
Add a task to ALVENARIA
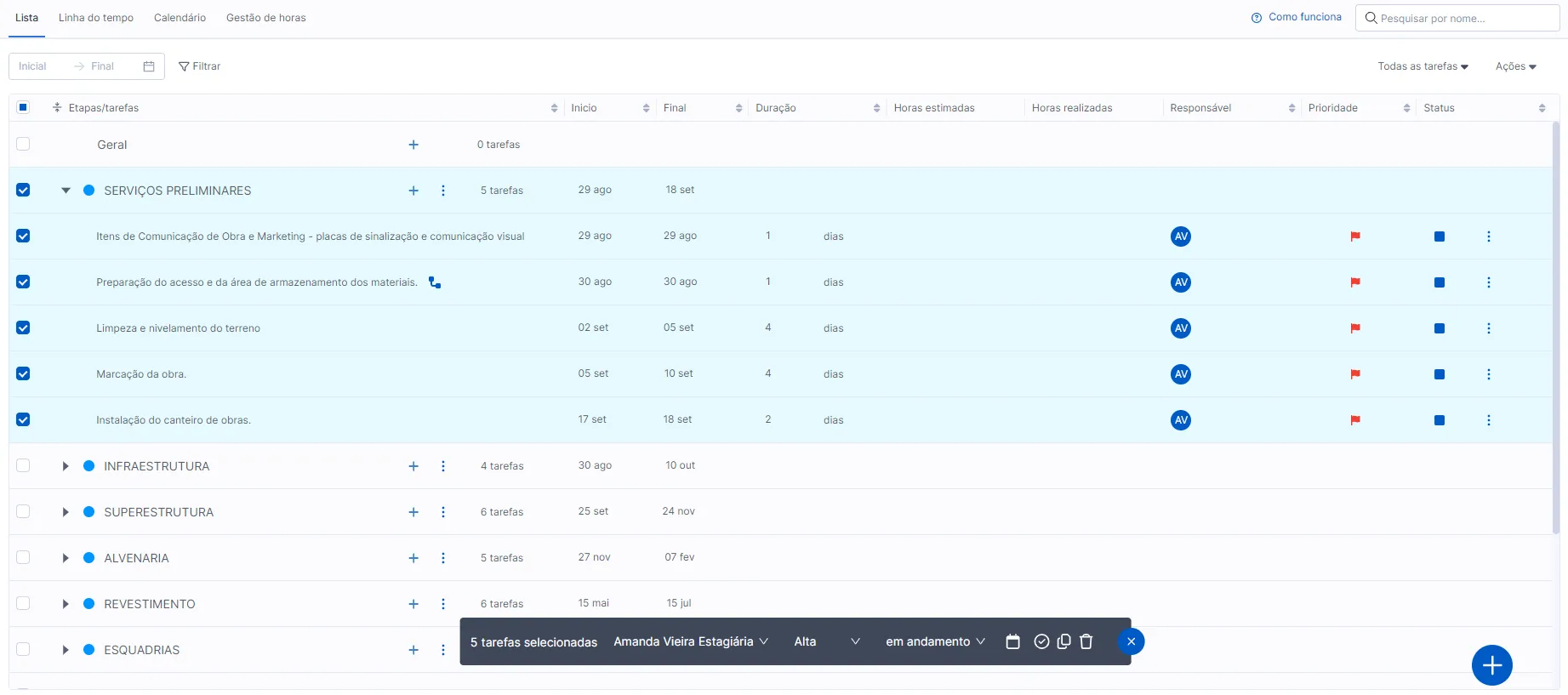tap(413, 558)
